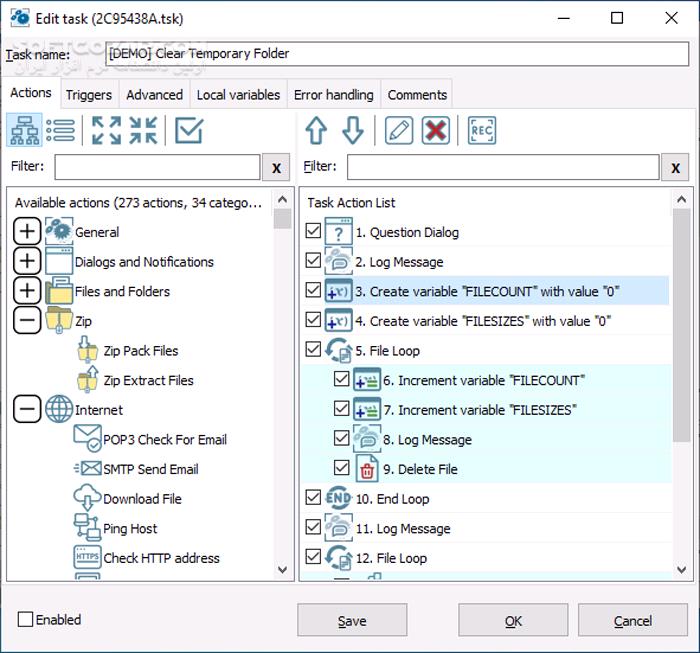
Task: Click the Task name input field
Action: click(x=397, y=54)
